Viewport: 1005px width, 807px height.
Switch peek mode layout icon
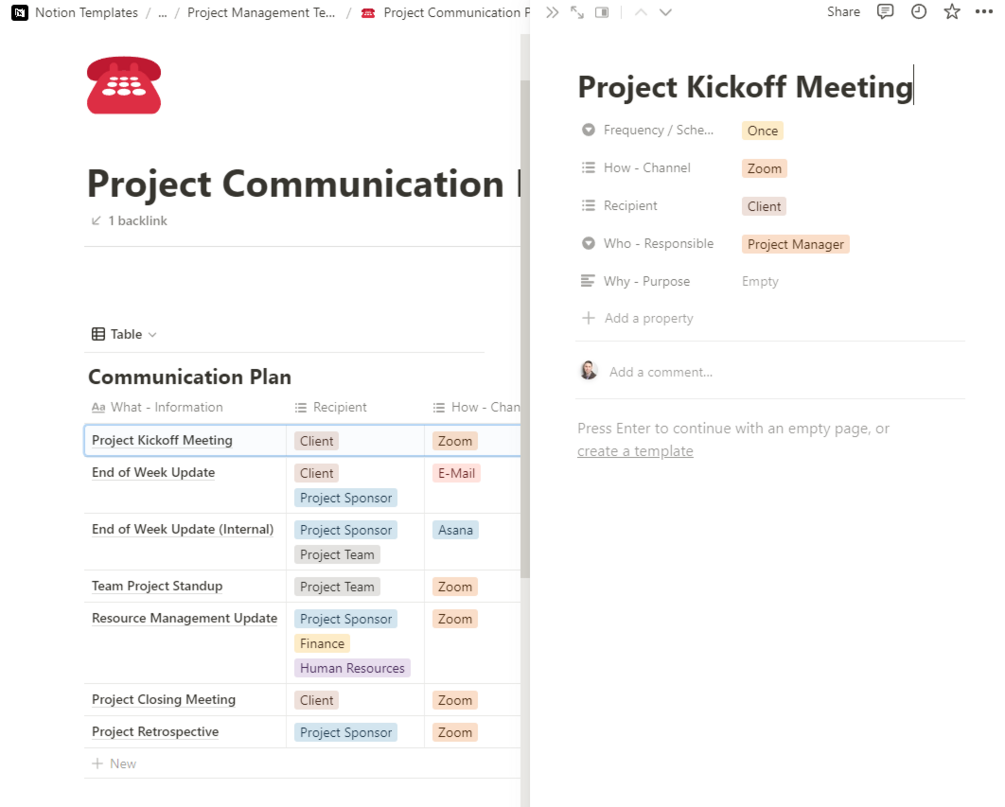point(602,12)
